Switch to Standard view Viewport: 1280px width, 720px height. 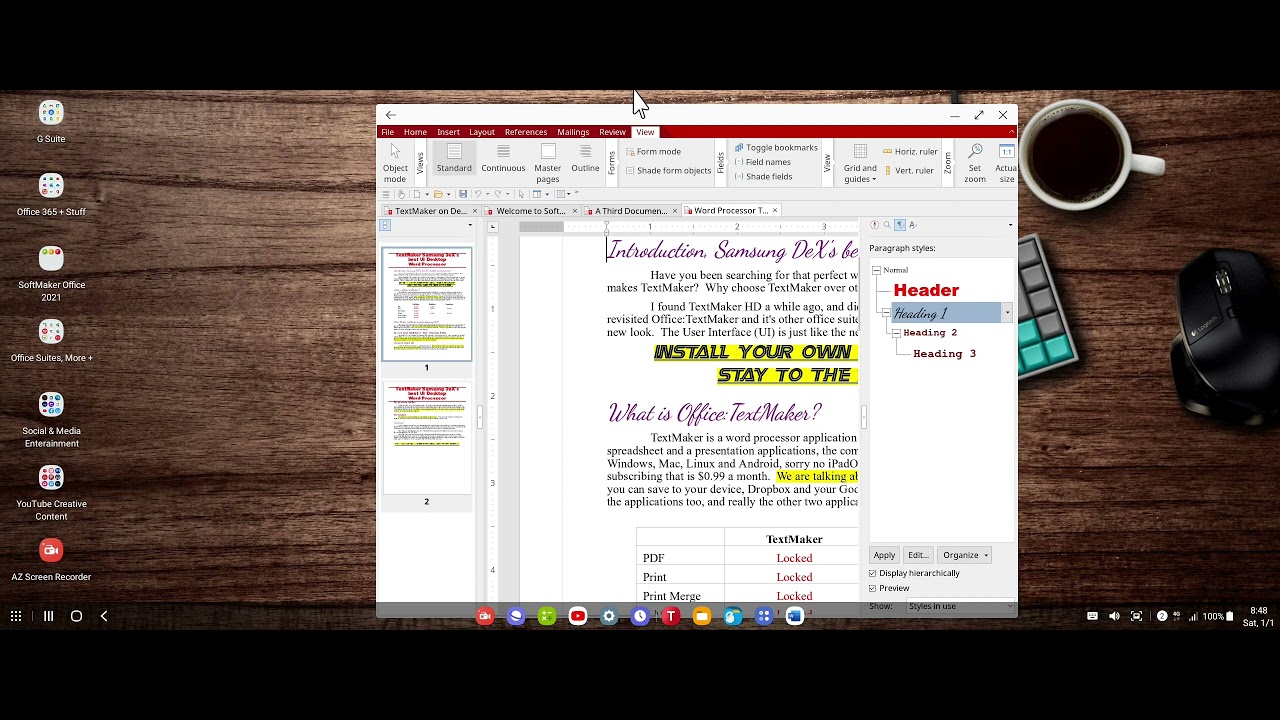click(454, 159)
